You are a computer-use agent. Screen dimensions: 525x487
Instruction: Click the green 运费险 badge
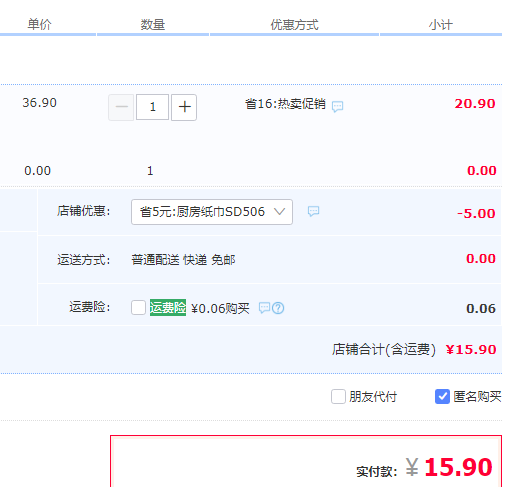168,307
